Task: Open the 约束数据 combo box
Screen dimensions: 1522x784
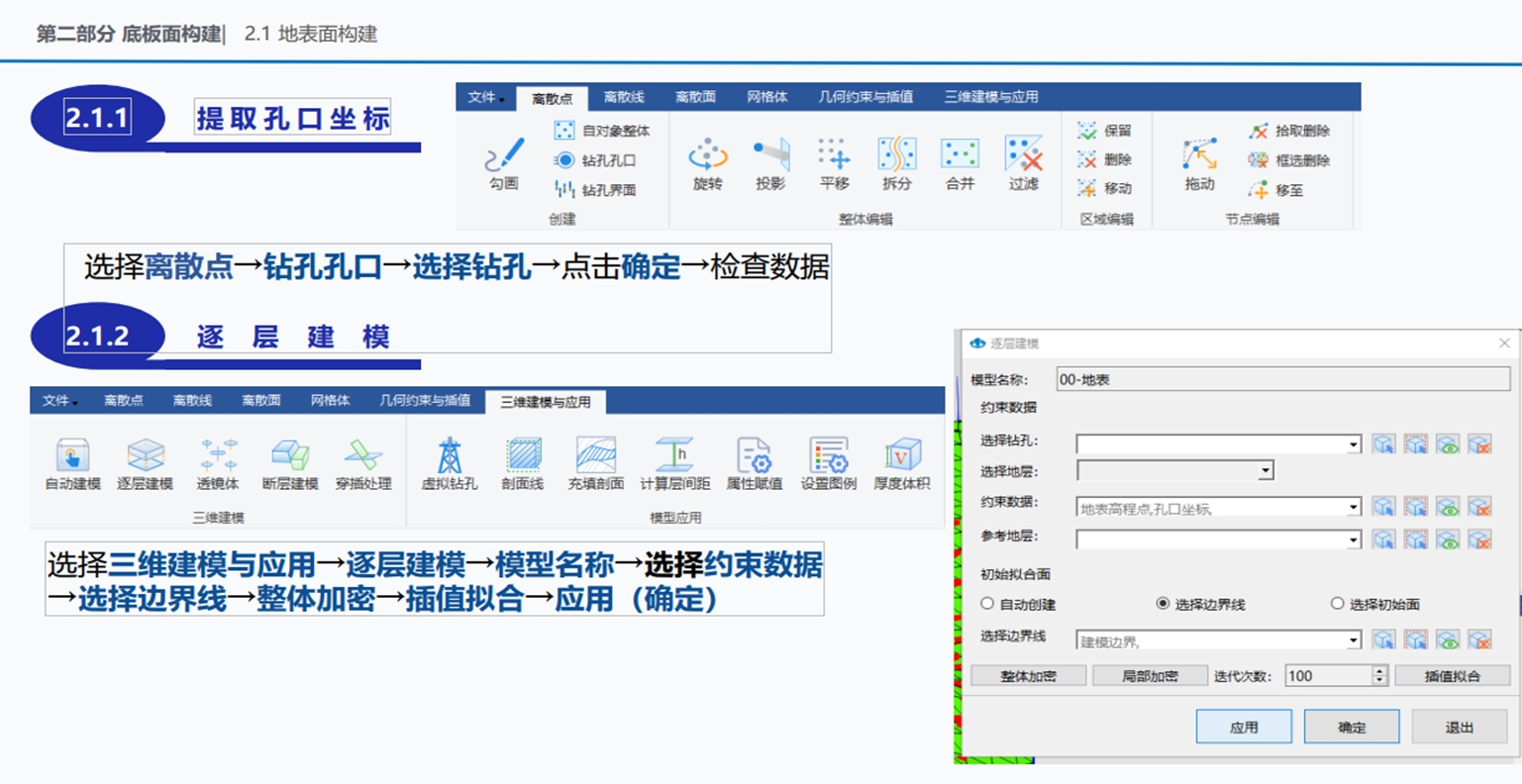Action: click(x=1353, y=508)
